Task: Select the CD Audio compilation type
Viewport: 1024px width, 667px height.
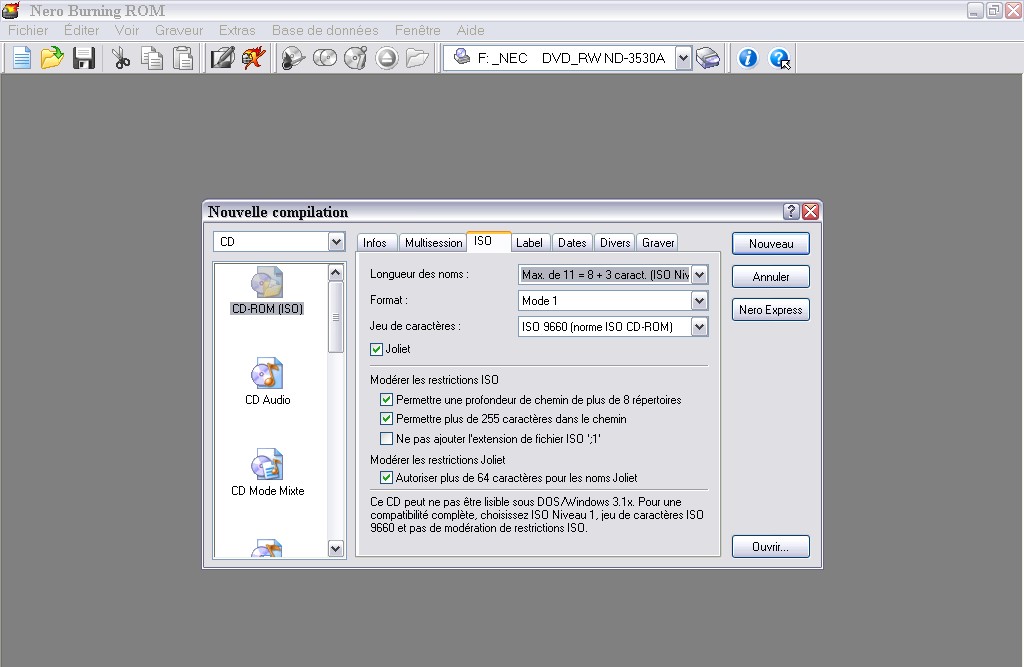Action: 268,382
